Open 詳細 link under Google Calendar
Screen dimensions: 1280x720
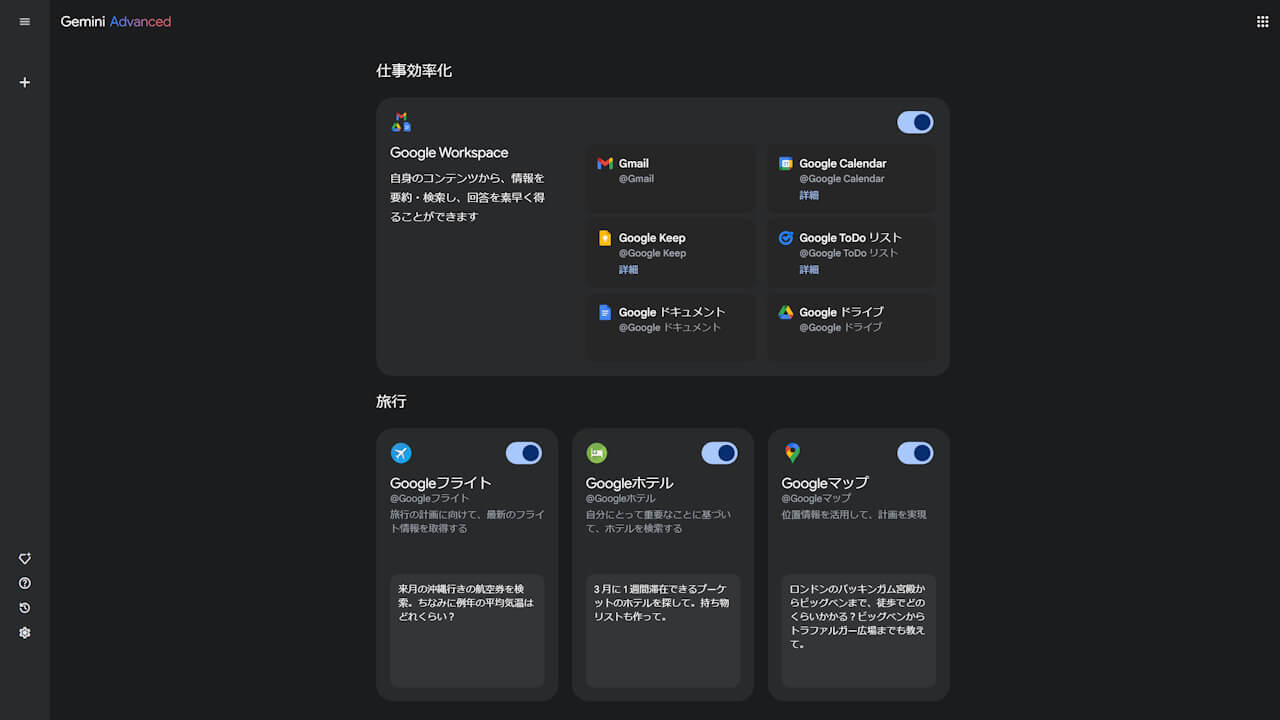(x=808, y=195)
